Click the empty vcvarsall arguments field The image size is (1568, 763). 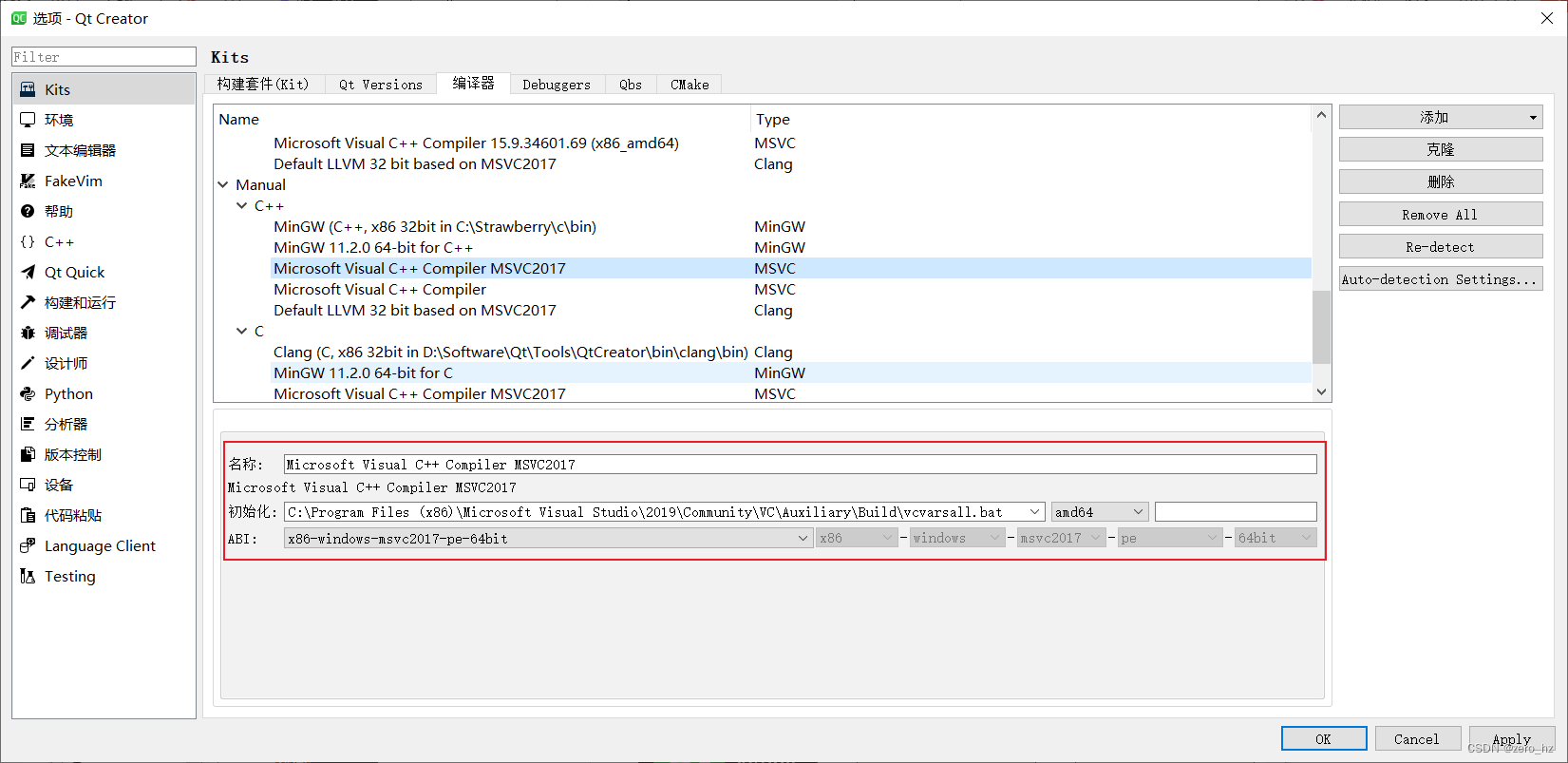pyautogui.click(x=1236, y=512)
